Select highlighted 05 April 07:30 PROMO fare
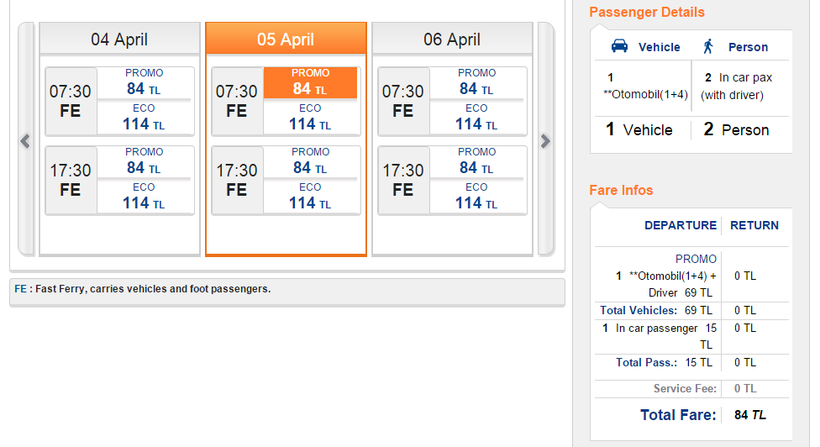Viewport: 820px width, 447px height. (310, 83)
